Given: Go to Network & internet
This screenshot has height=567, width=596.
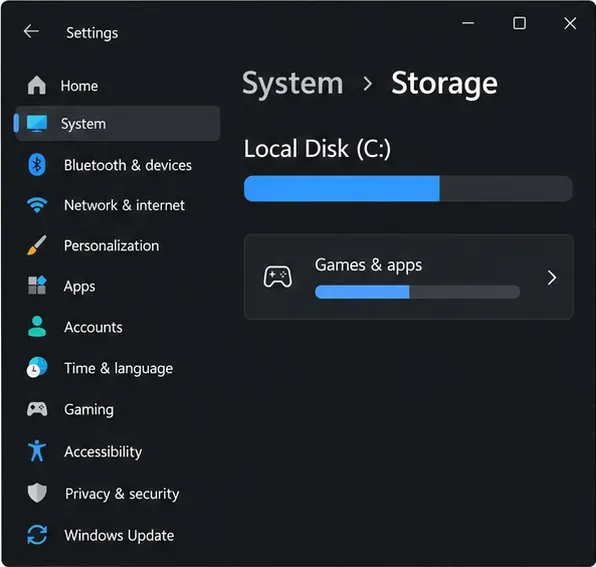Looking at the screenshot, I should coord(117,205).
